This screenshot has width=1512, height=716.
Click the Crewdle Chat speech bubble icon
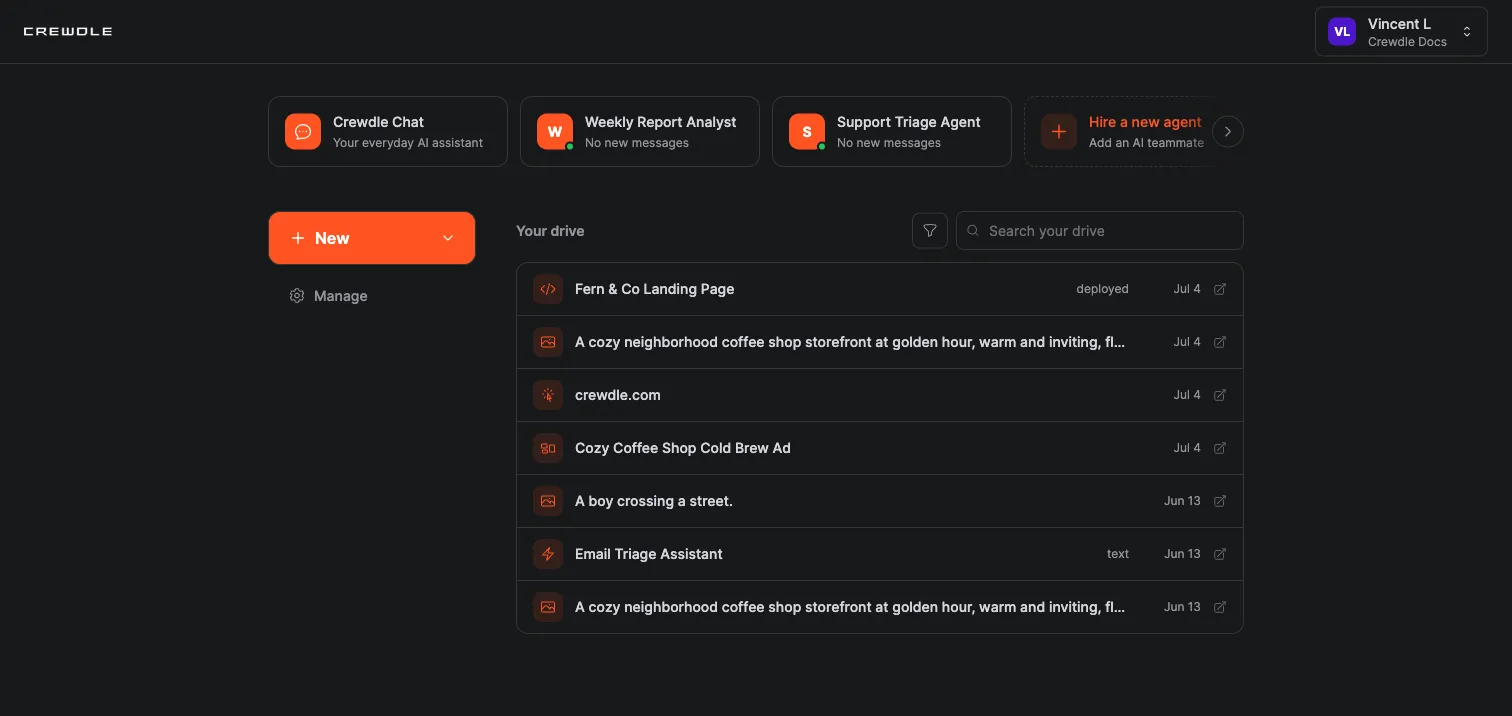pos(303,132)
